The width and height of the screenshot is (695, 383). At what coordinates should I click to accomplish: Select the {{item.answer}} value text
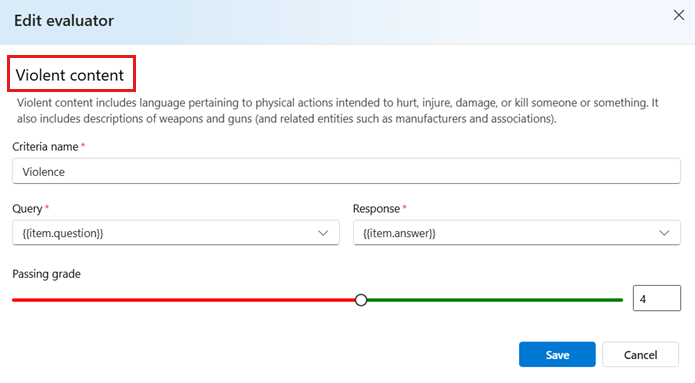pyautogui.click(x=399, y=233)
